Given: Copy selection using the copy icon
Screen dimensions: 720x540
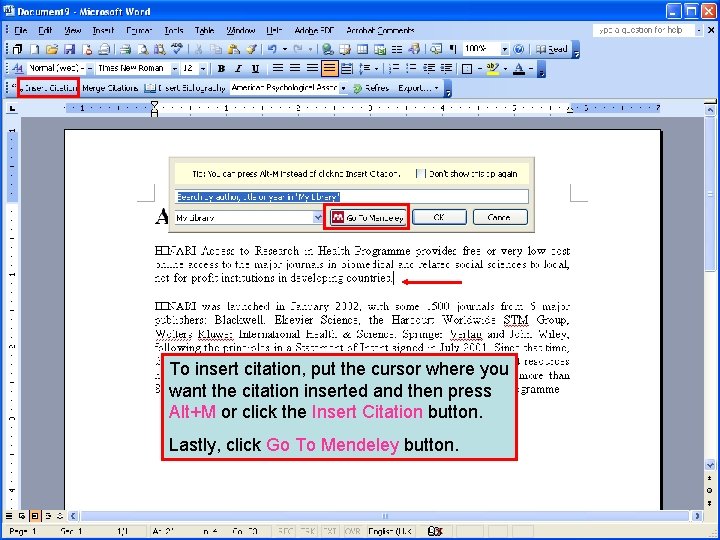Looking at the screenshot, I should tap(216, 49).
